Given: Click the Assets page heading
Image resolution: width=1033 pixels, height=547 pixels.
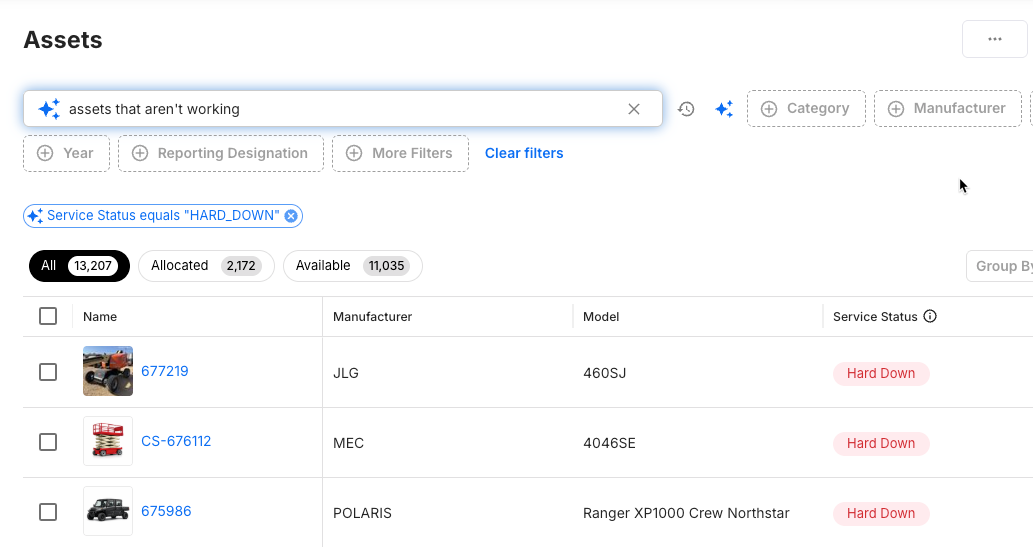Looking at the screenshot, I should tap(63, 40).
